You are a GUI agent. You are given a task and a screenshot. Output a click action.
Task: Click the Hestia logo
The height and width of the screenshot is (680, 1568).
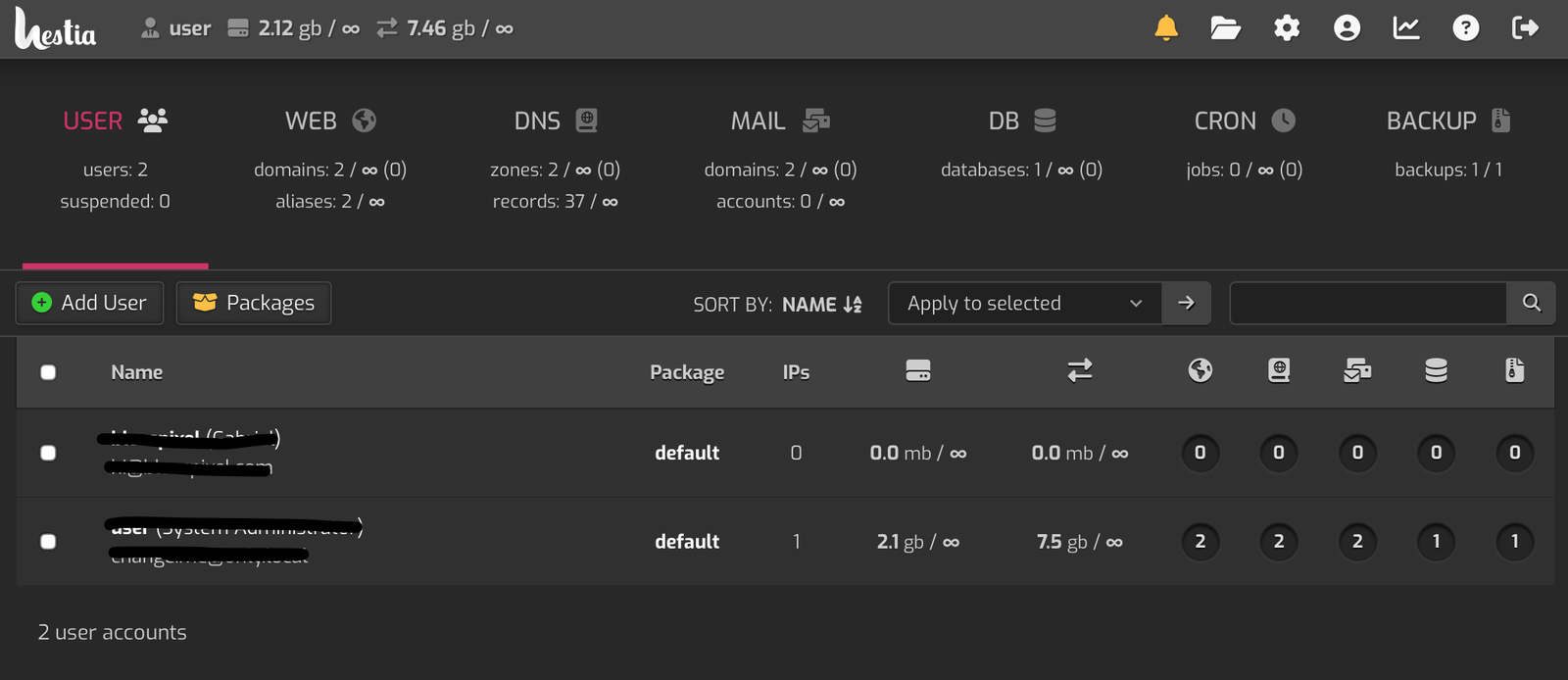coord(56,28)
